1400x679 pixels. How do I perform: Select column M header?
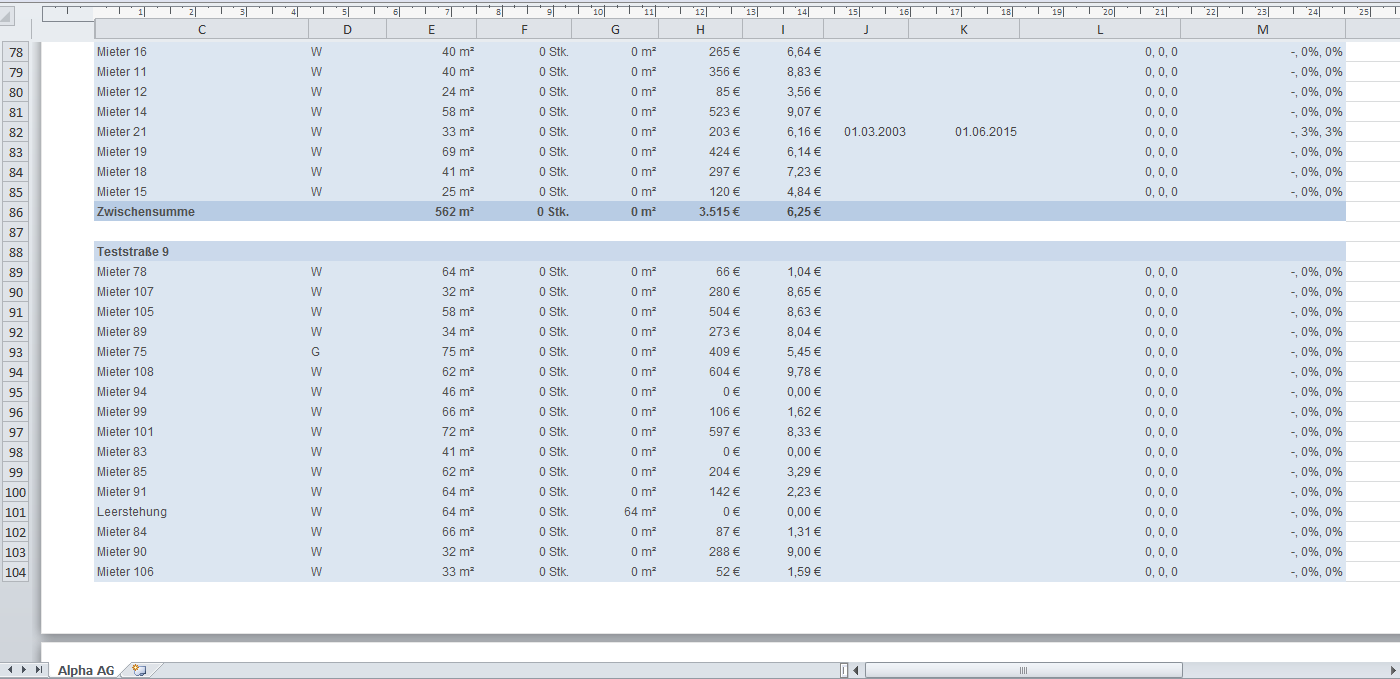click(1263, 30)
